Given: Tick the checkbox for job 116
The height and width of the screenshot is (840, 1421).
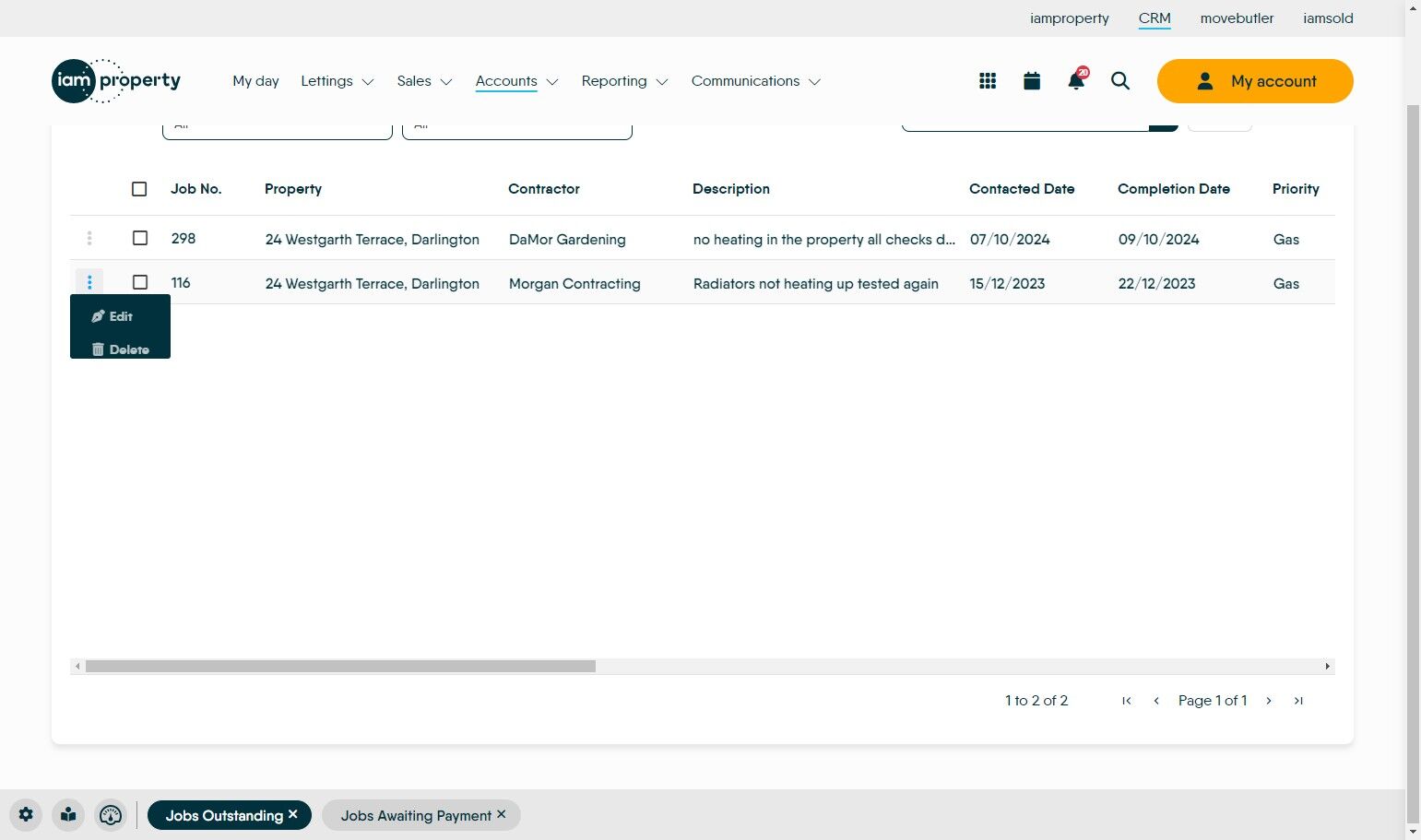Looking at the screenshot, I should [140, 282].
